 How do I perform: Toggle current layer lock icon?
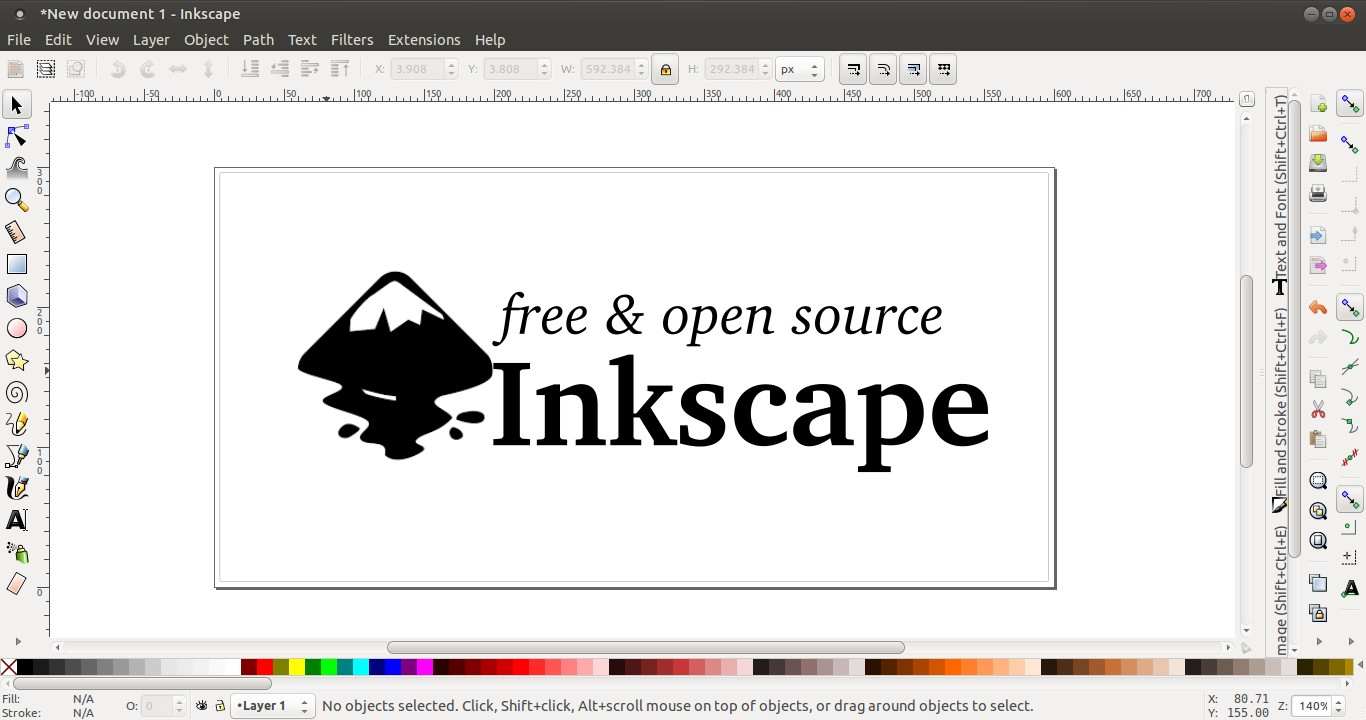coord(220,706)
